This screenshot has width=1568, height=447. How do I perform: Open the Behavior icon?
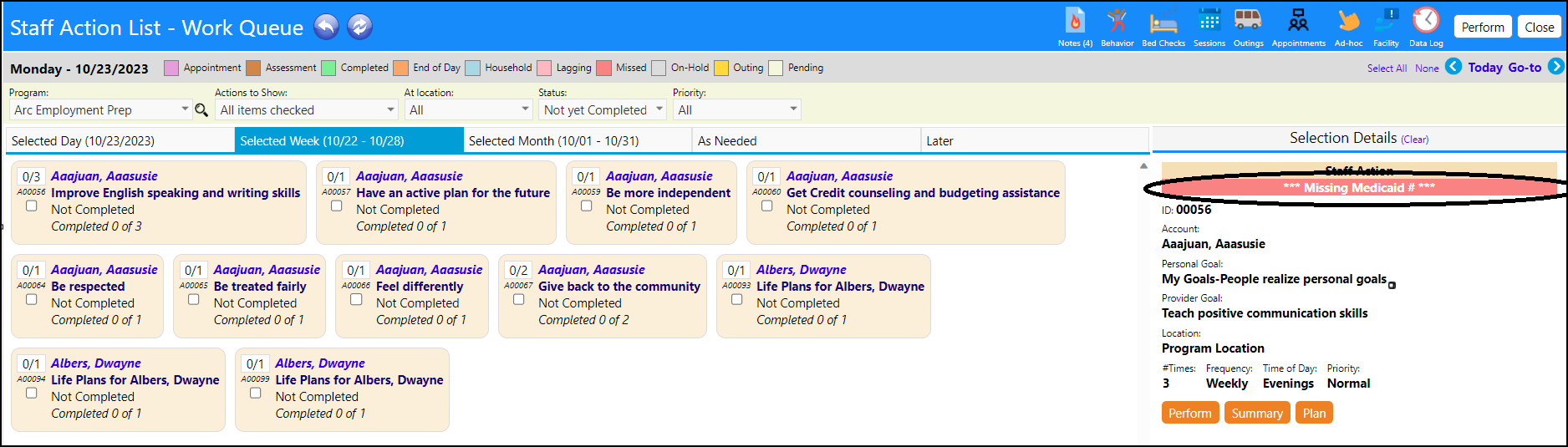(x=1117, y=26)
